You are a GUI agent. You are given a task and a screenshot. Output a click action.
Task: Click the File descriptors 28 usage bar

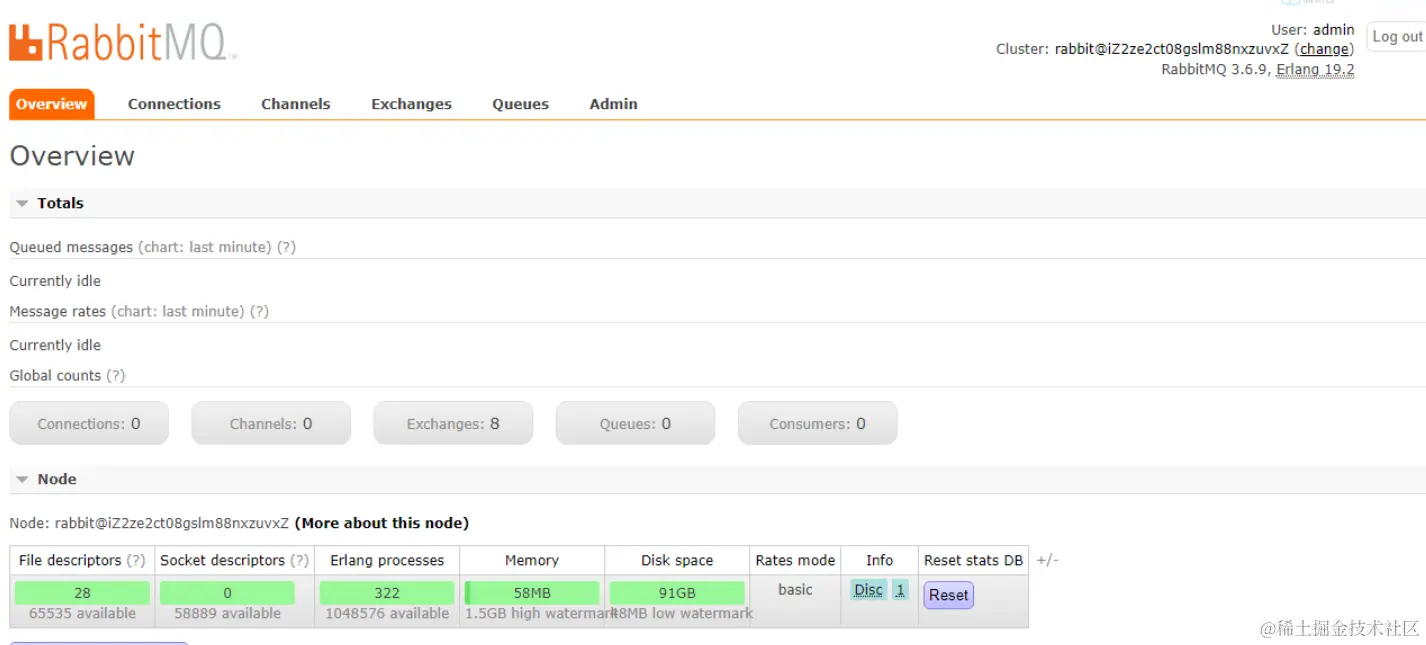pyautogui.click(x=82, y=593)
